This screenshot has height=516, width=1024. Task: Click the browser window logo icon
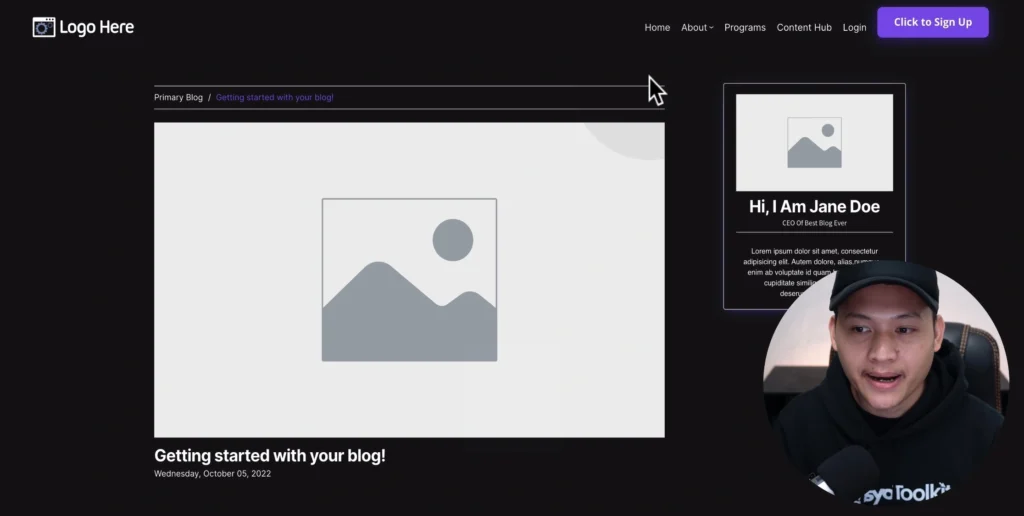click(44, 27)
